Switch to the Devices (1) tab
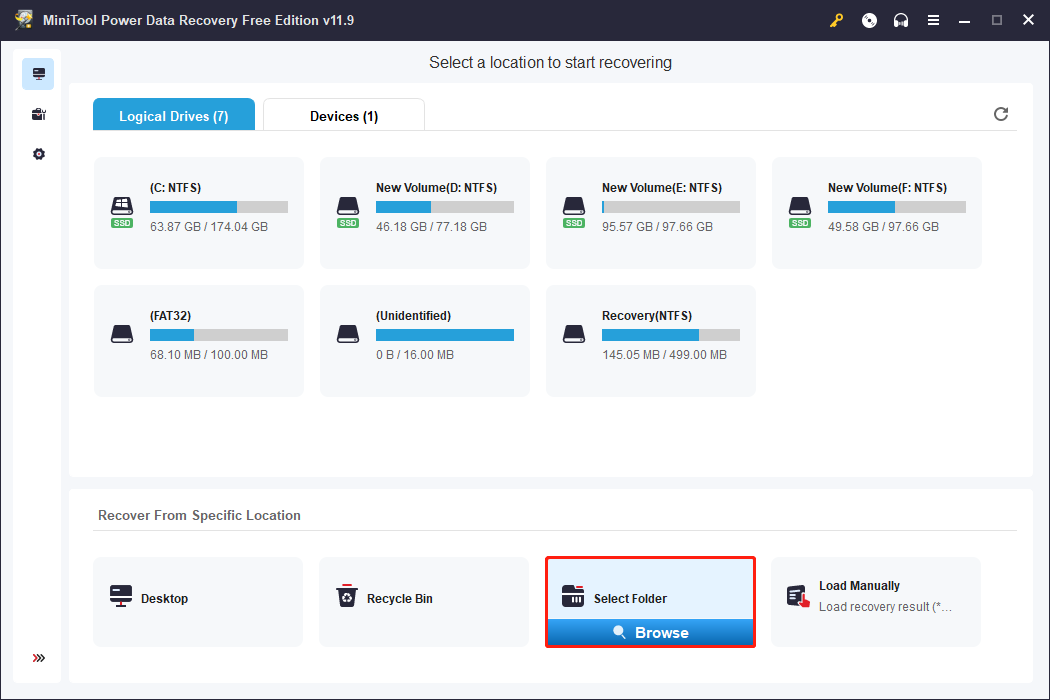This screenshot has width=1050, height=700. coord(344,116)
